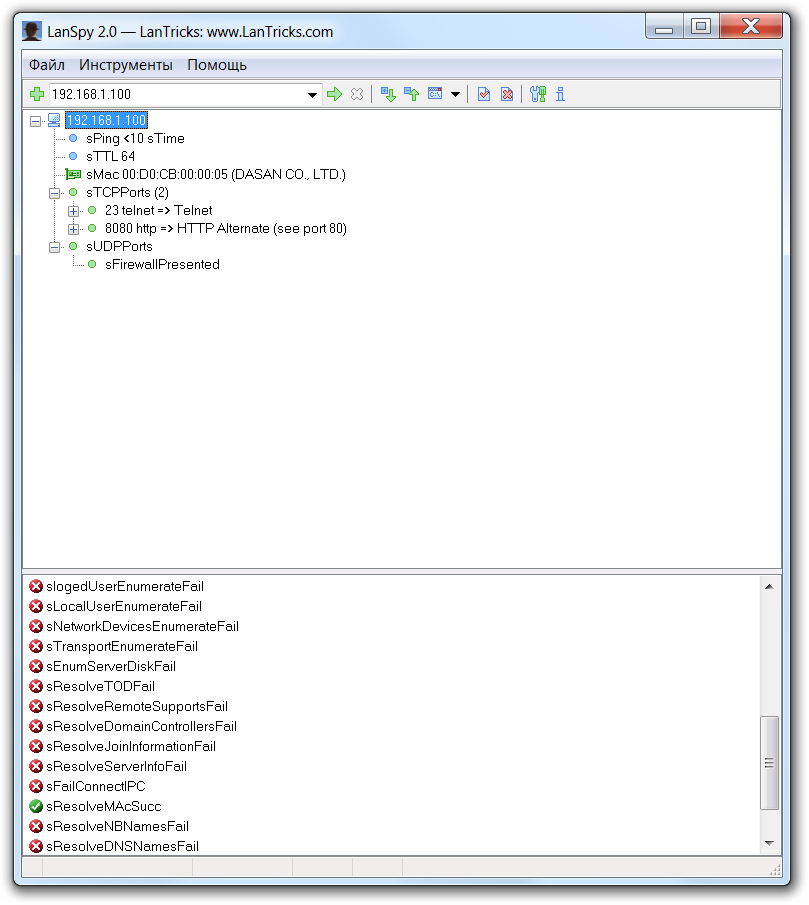Select the sPing <10 sTime row
This screenshot has height=905, width=809.
pos(135,139)
